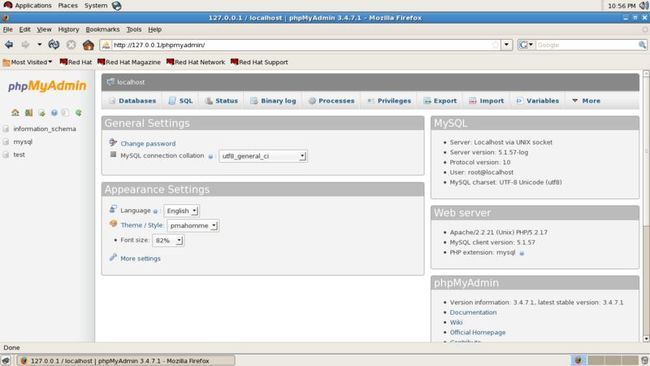
Task: Open the MySQL documentation page icon in sidebar
Action: [65, 112]
